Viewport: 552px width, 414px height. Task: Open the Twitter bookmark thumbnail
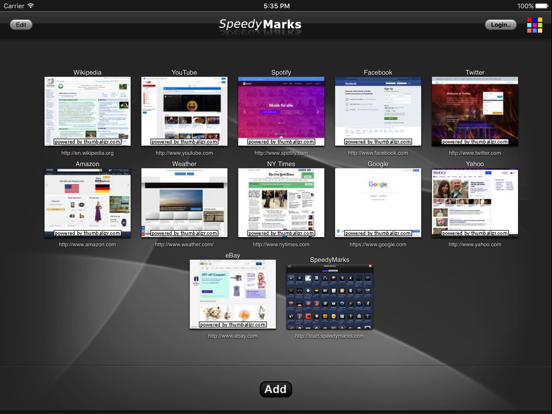pos(475,111)
